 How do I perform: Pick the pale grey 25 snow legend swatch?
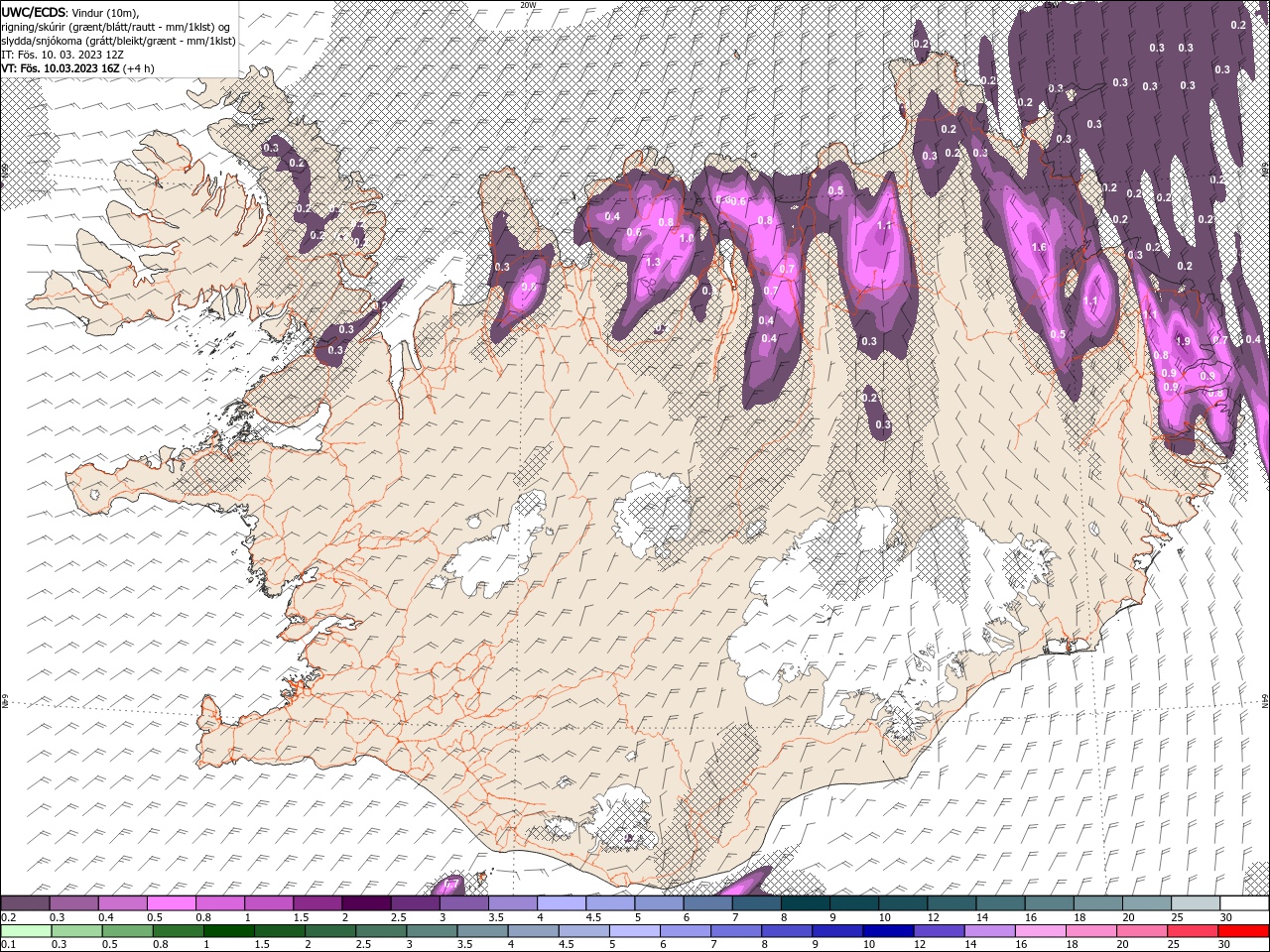[x=1196, y=903]
